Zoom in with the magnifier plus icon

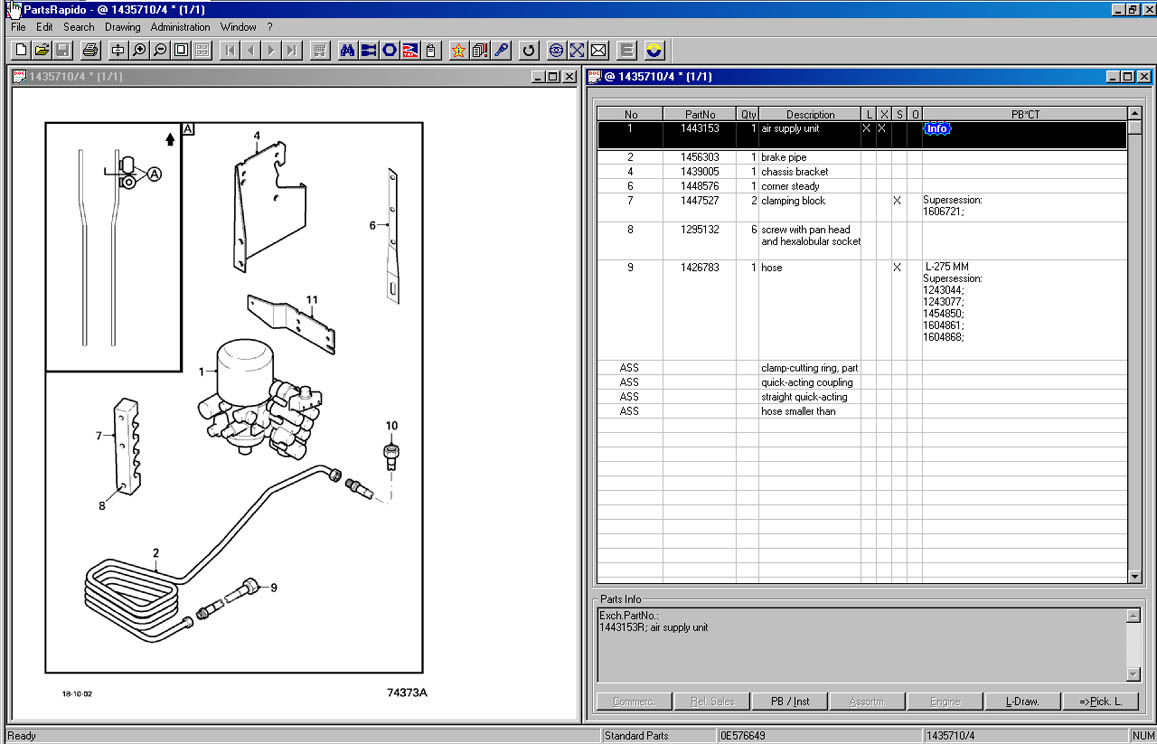139,50
